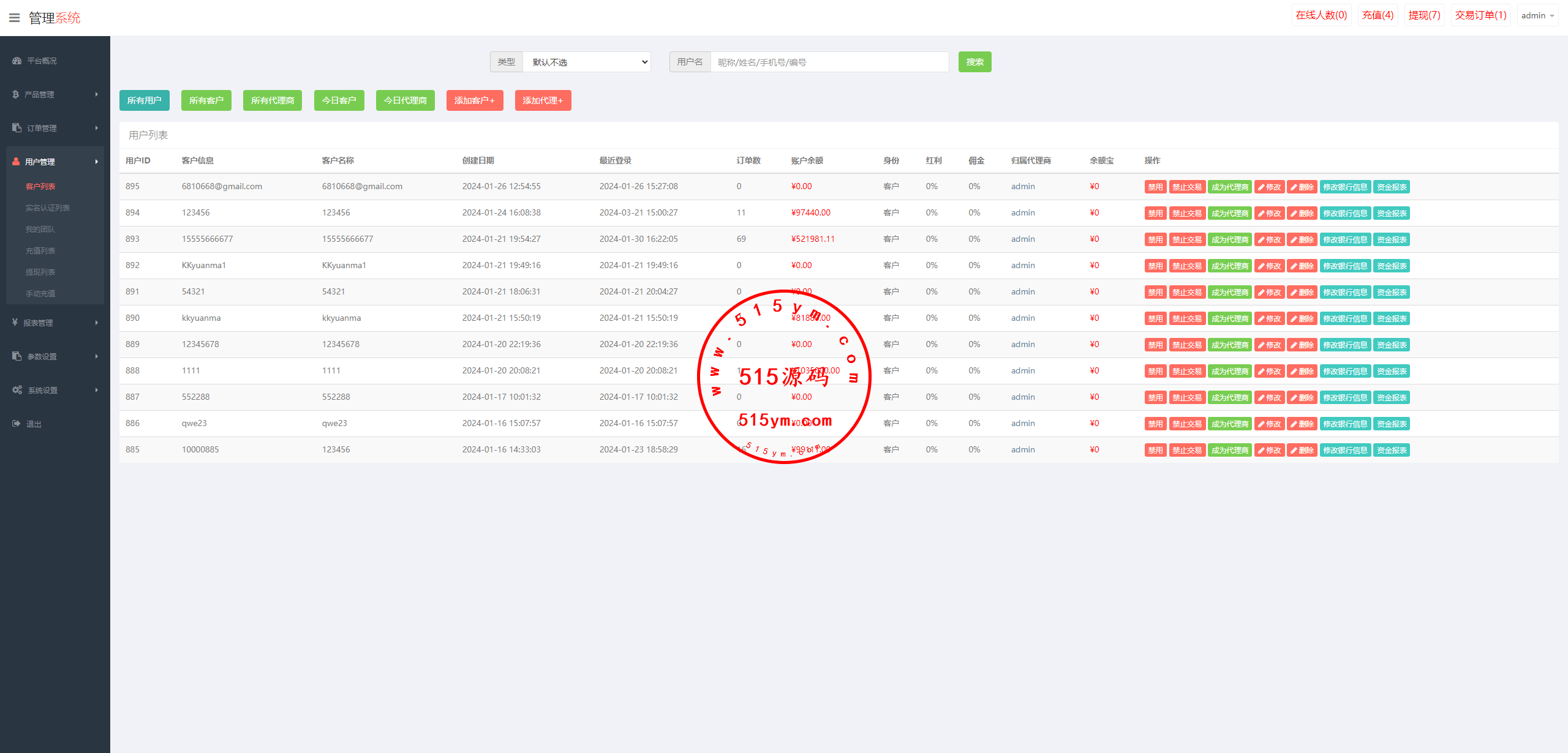
Task: Click the hamburger menu icon
Action: click(x=15, y=18)
